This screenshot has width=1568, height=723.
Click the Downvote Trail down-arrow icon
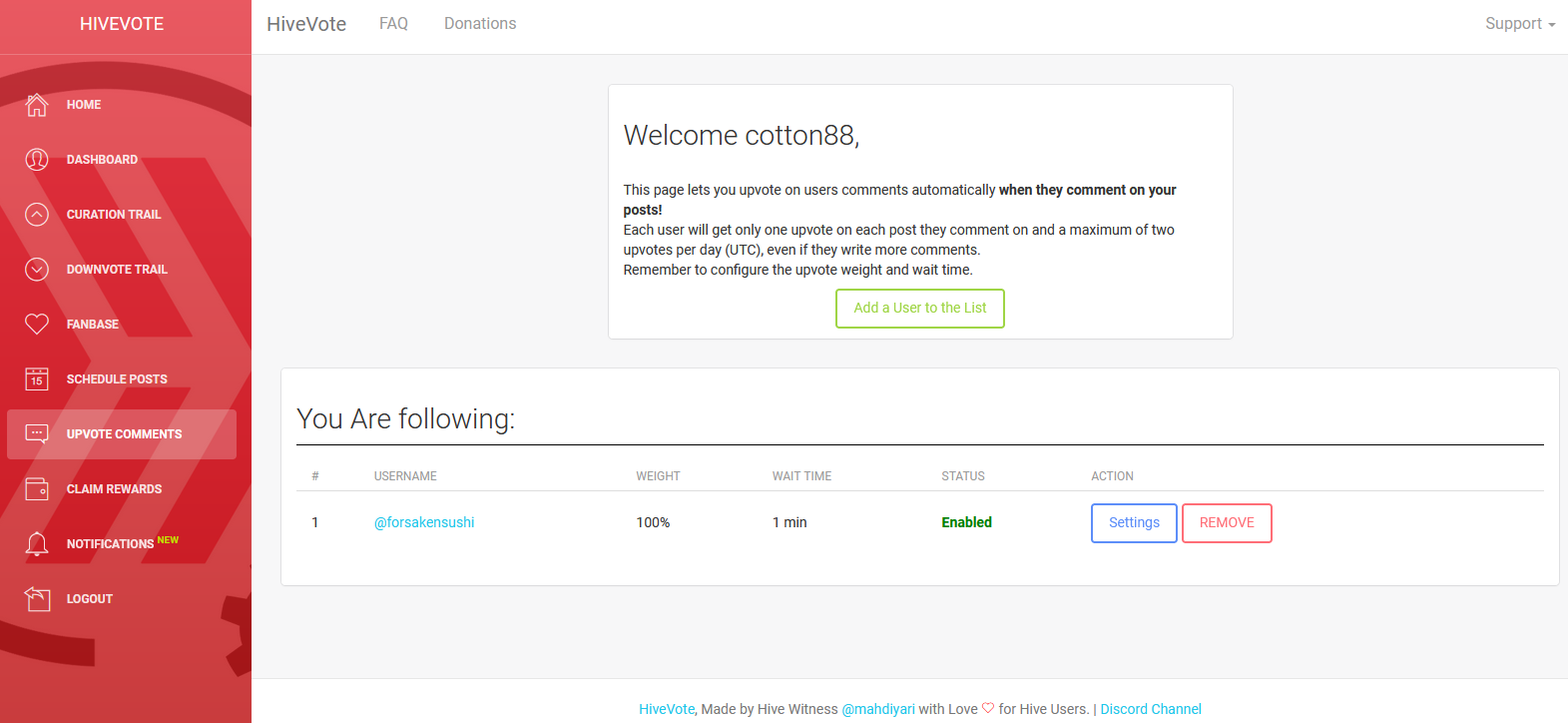coord(37,270)
